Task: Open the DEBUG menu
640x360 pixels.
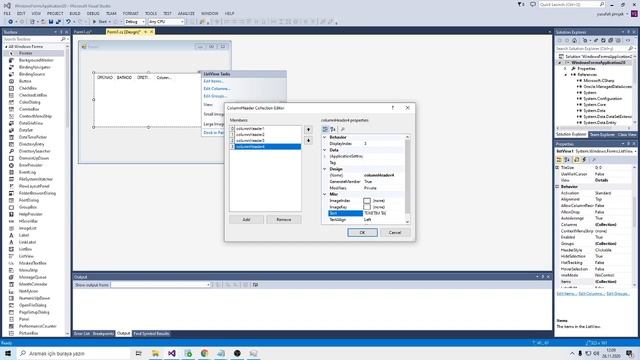Action: click(93, 13)
